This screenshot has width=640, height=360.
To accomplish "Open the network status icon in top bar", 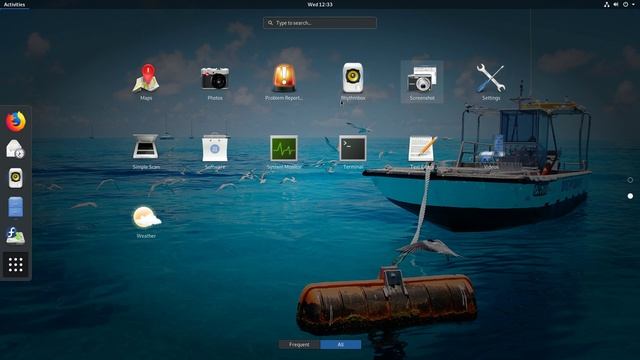I will pos(607,4).
